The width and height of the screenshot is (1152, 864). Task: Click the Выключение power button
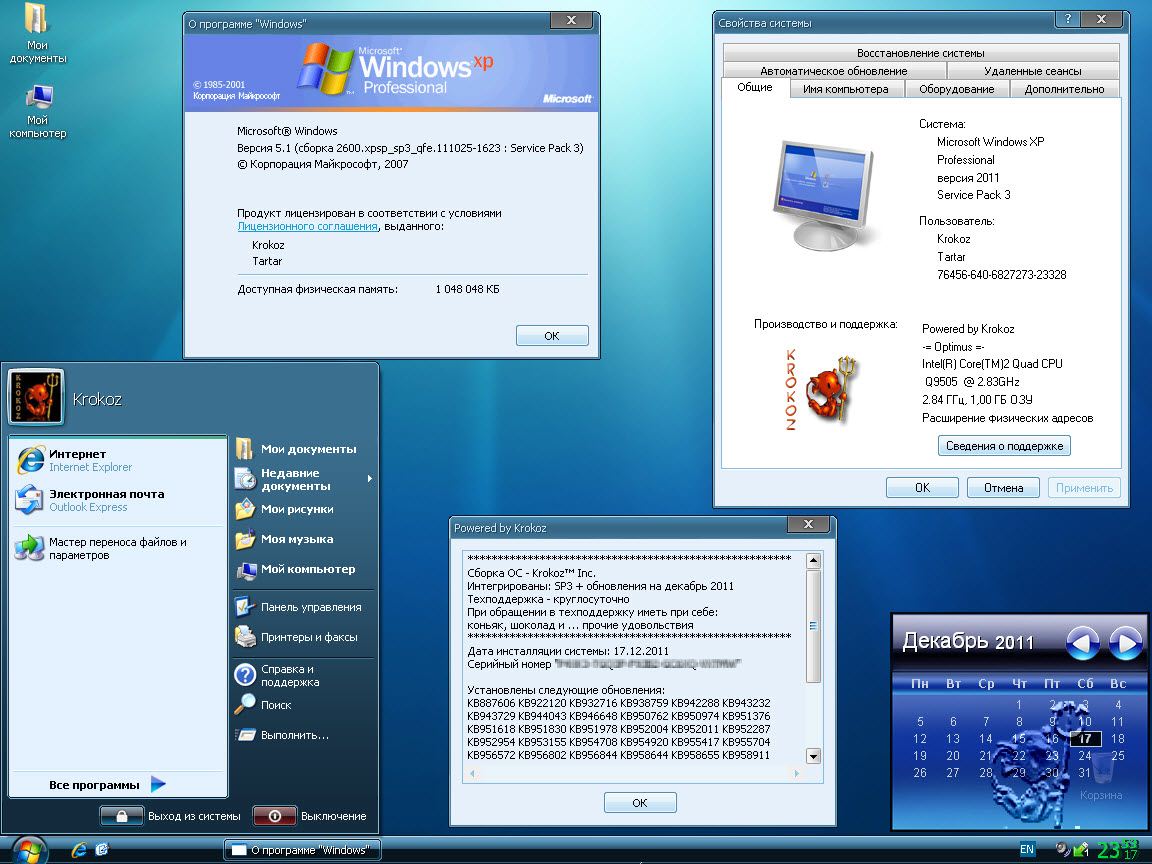click(x=274, y=815)
